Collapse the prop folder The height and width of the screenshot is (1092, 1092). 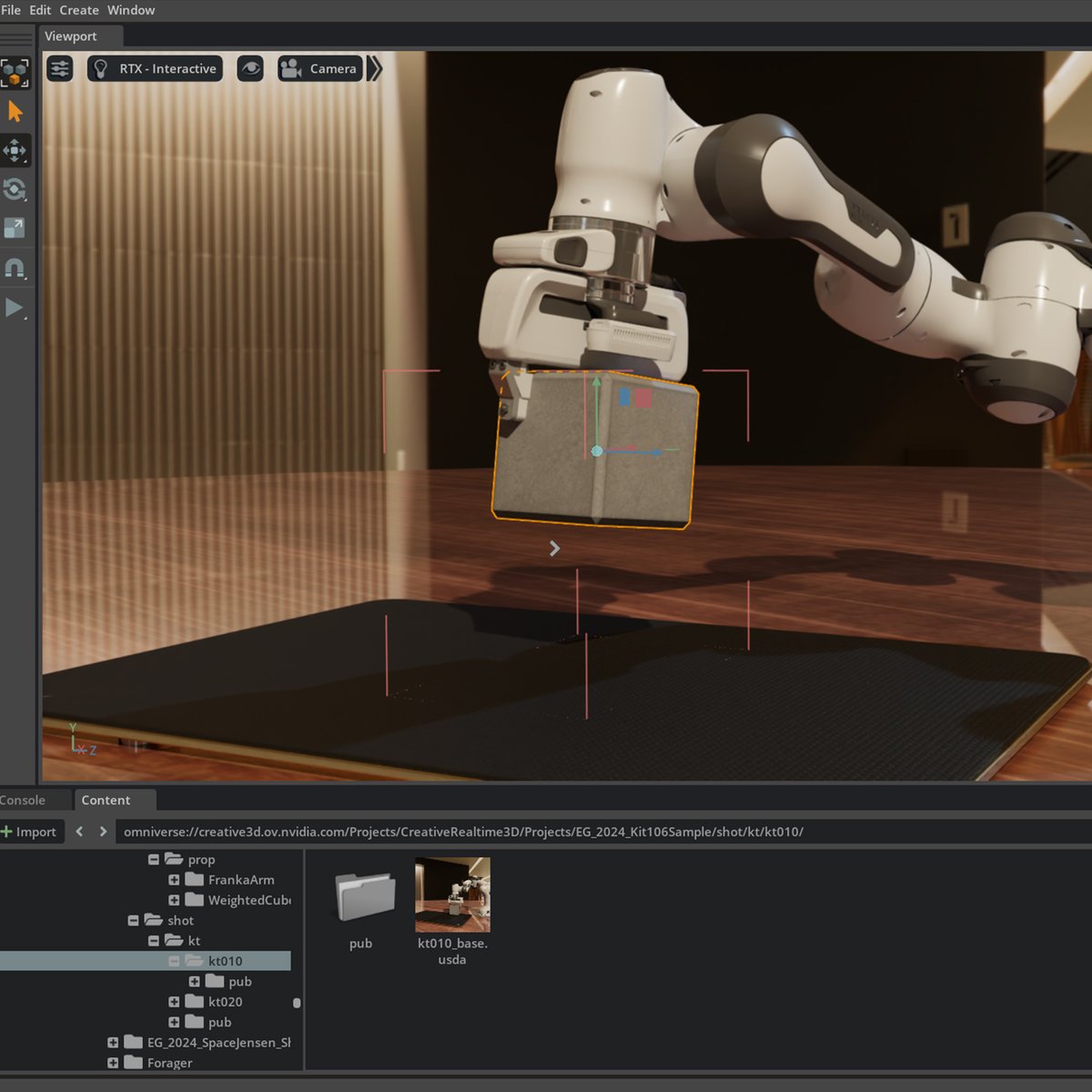point(154,859)
